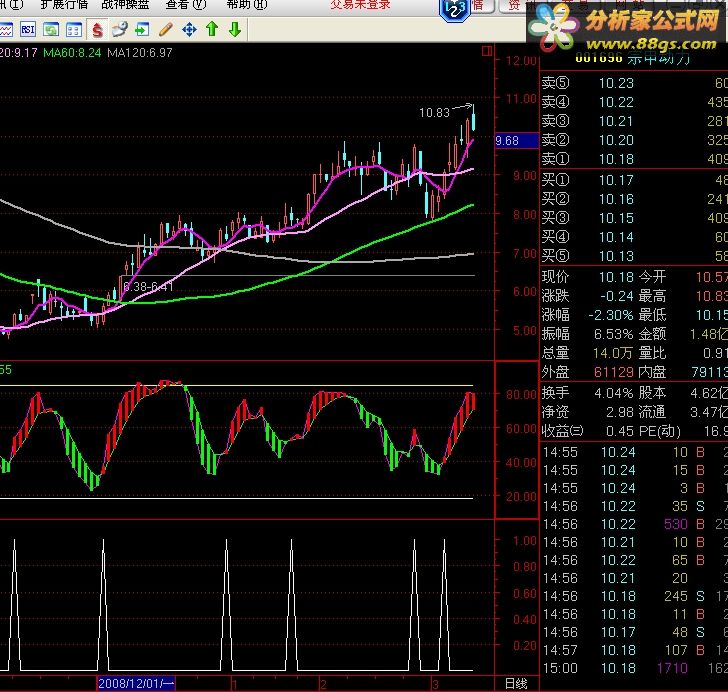
Task: Select the 买② row at 10.16
Action: tap(634, 199)
